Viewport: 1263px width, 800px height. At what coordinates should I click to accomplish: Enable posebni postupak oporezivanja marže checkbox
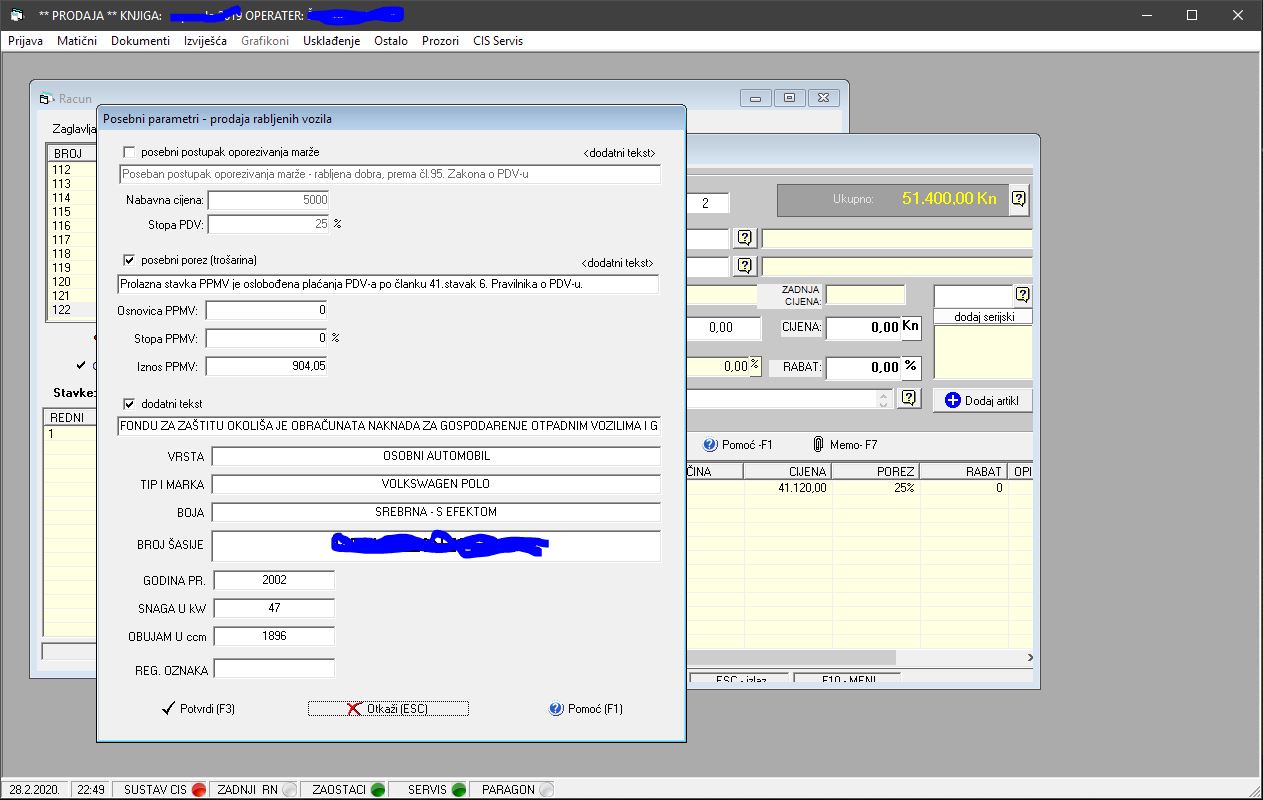(x=129, y=152)
